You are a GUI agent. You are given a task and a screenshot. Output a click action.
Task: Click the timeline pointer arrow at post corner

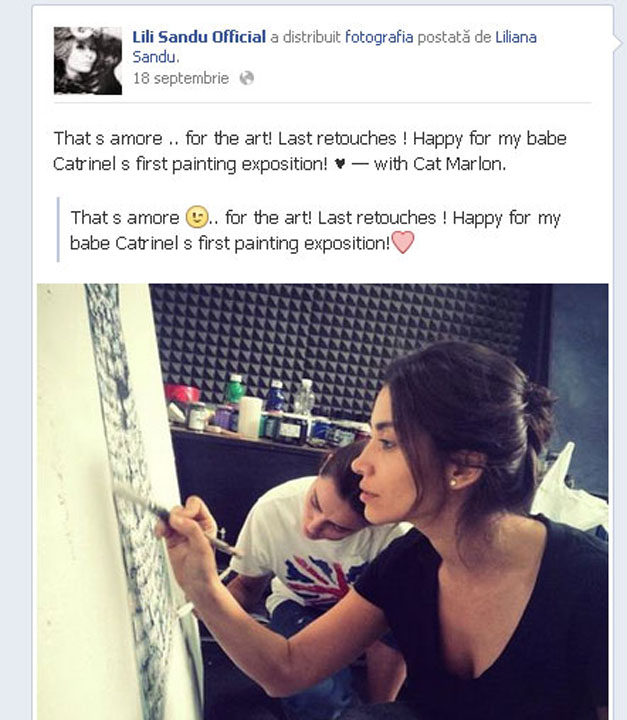pyautogui.click(x=617, y=39)
